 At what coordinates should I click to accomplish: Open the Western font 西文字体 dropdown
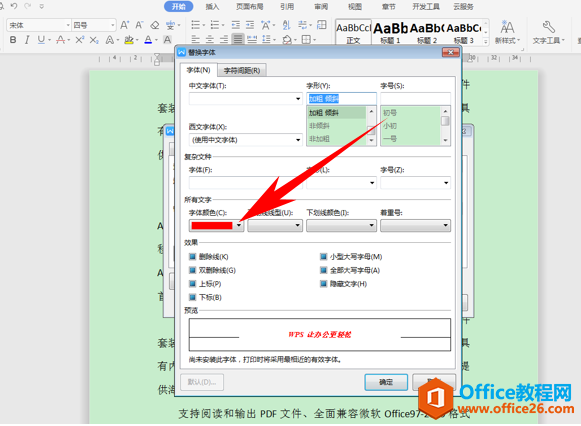[298, 140]
